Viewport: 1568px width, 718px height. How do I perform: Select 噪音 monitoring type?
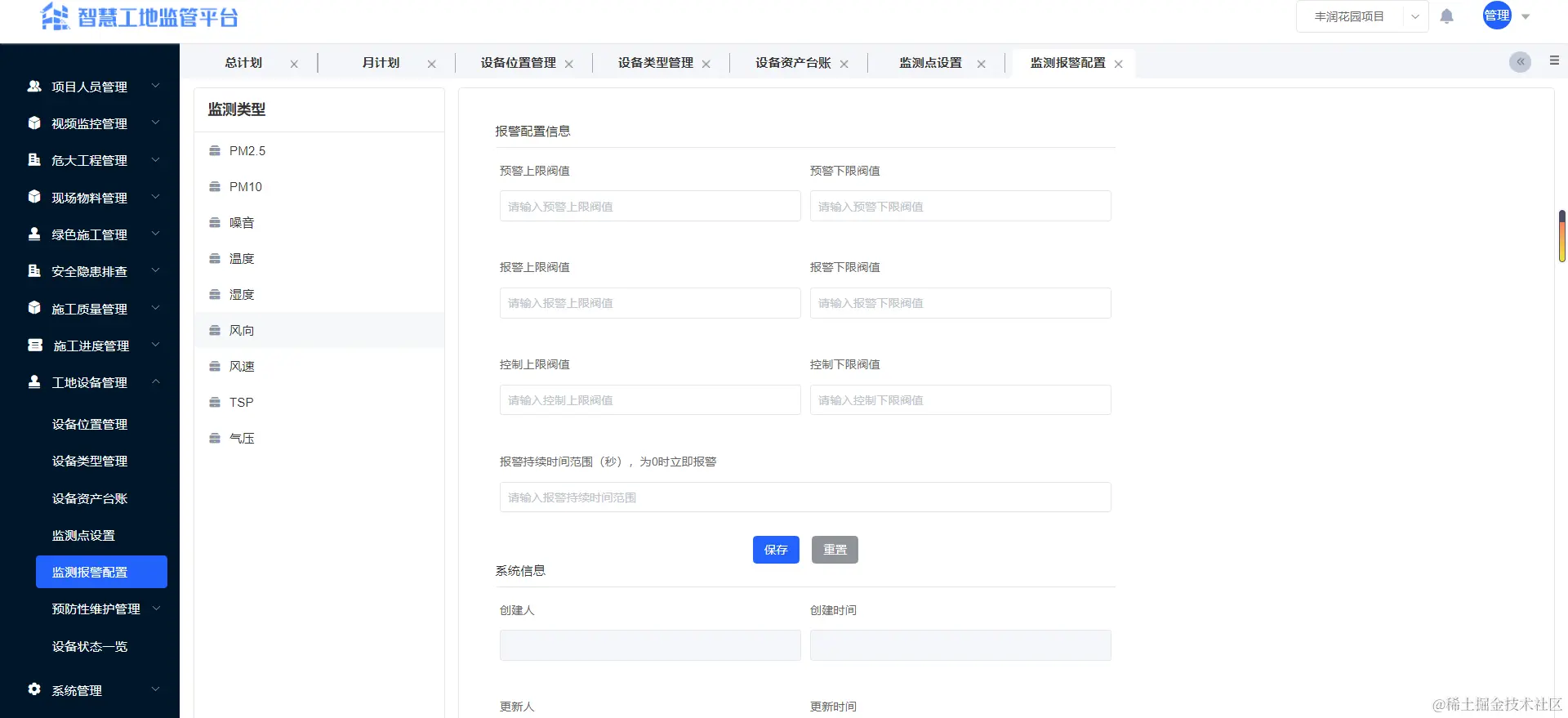point(319,222)
